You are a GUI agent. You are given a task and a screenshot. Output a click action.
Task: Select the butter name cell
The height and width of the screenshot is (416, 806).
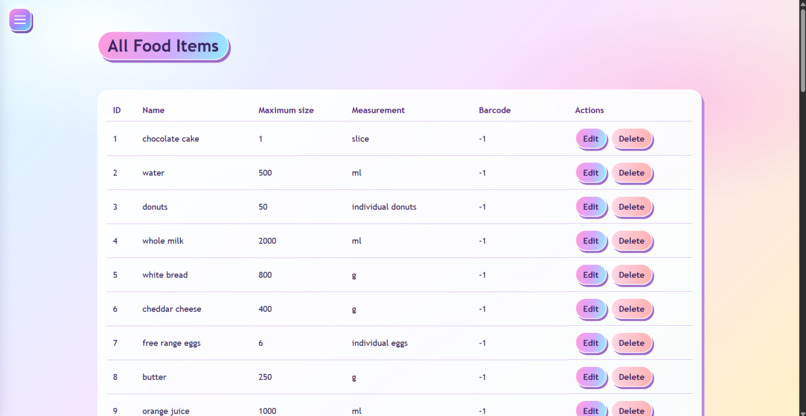coord(154,377)
